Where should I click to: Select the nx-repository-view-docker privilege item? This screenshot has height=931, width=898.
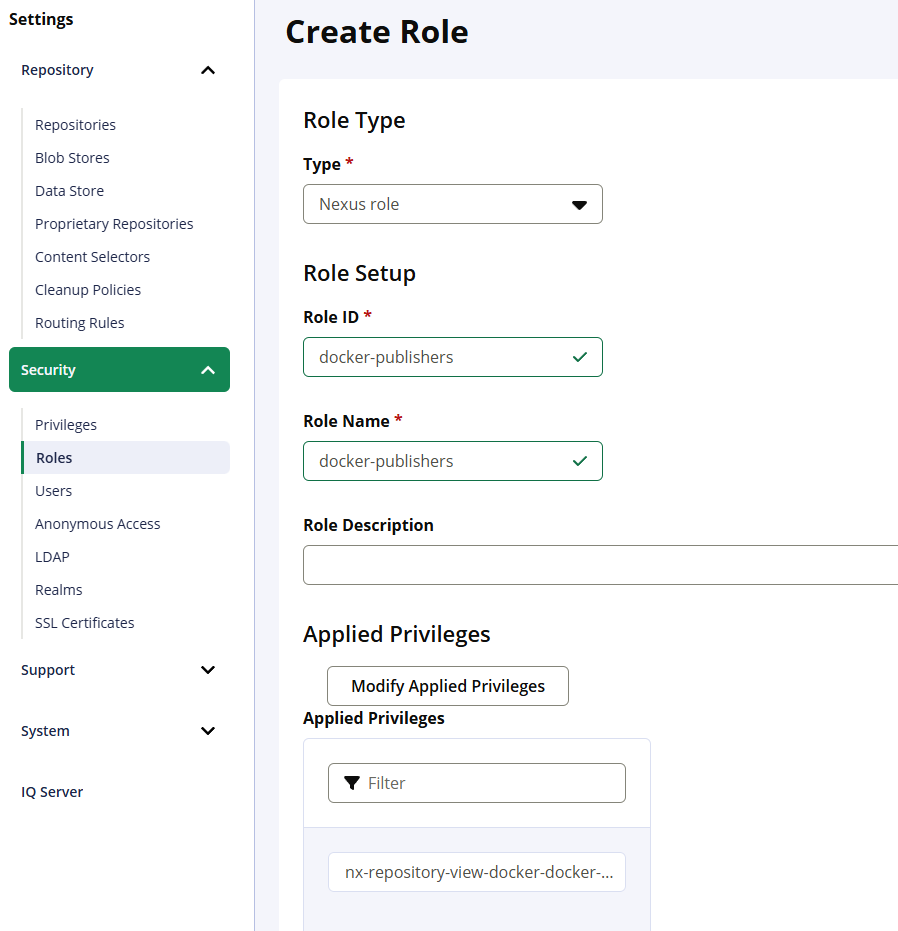pyautogui.click(x=477, y=872)
